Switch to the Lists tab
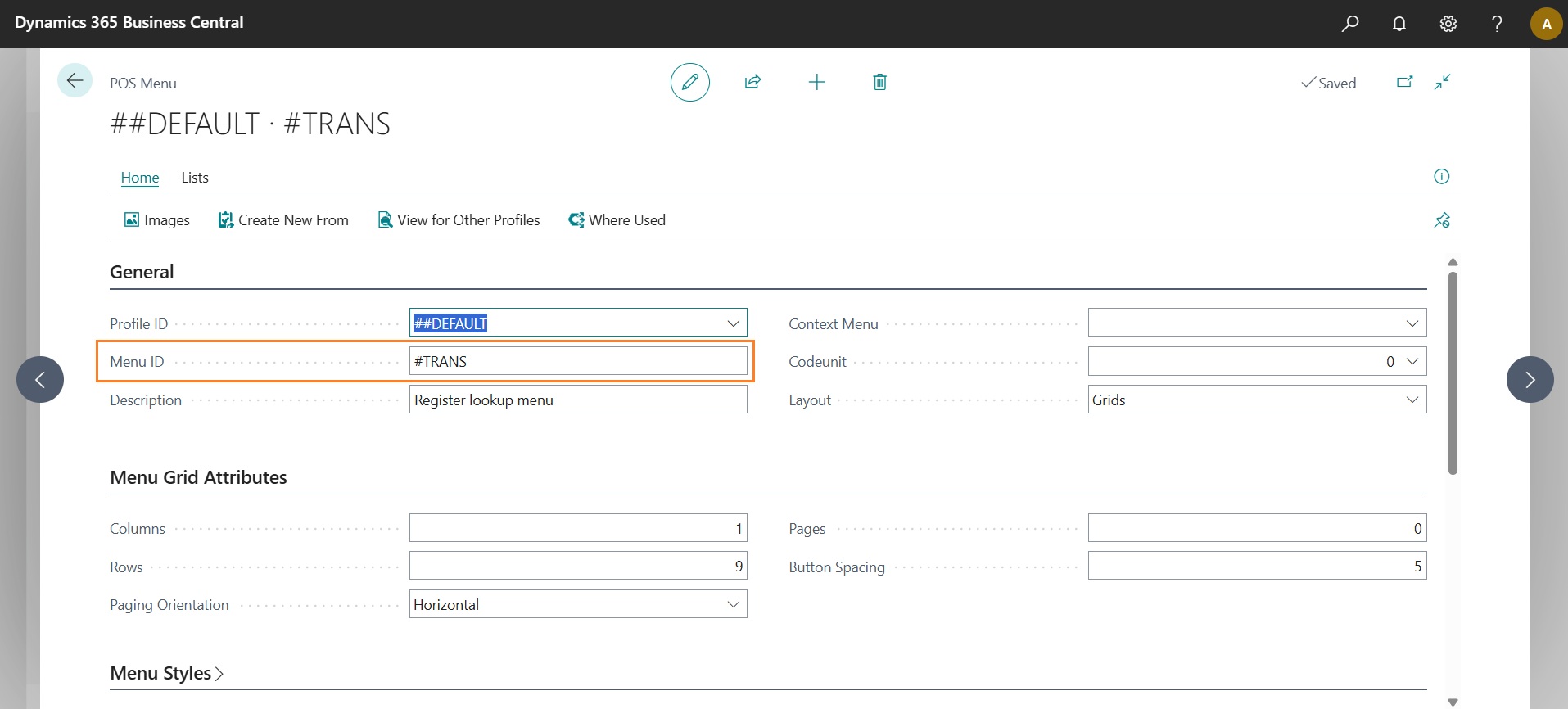This screenshot has width=1568, height=709. click(195, 178)
